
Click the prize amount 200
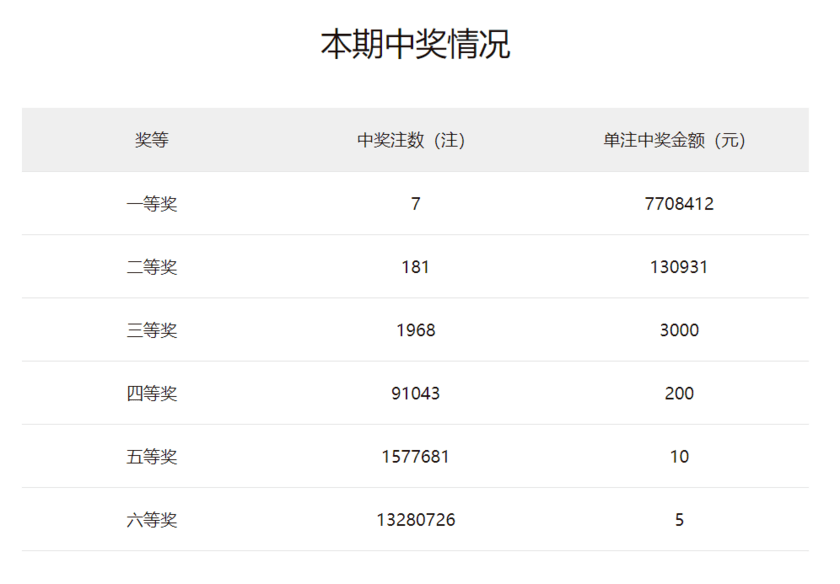coord(679,393)
